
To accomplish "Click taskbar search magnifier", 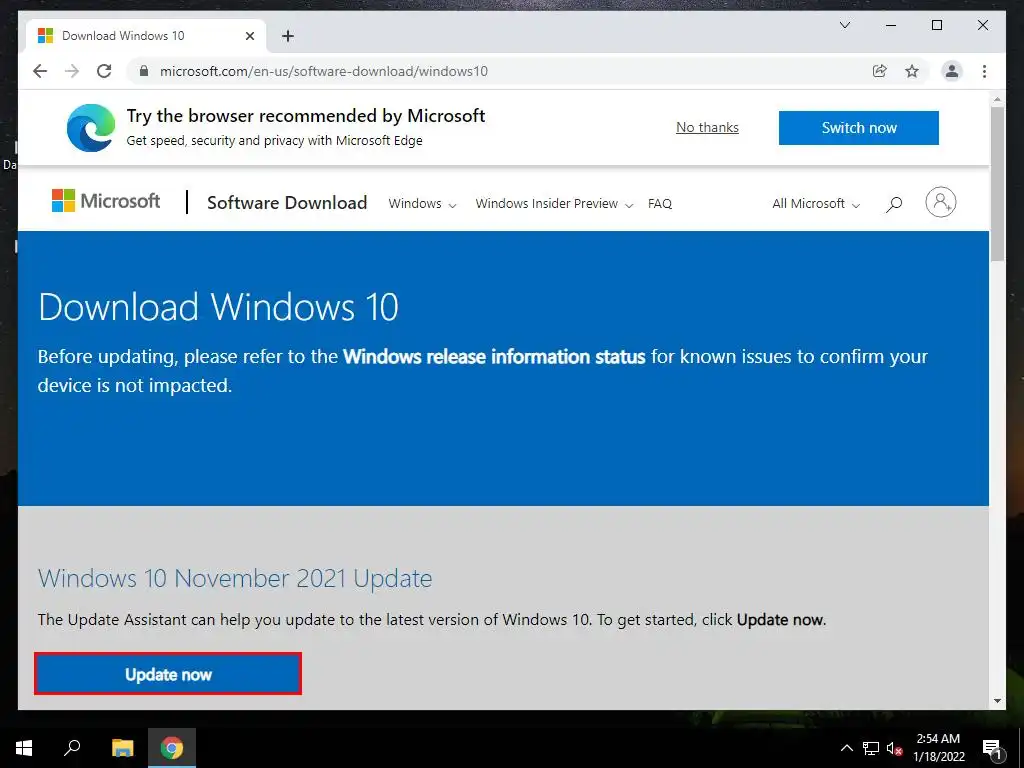I will click(72, 748).
